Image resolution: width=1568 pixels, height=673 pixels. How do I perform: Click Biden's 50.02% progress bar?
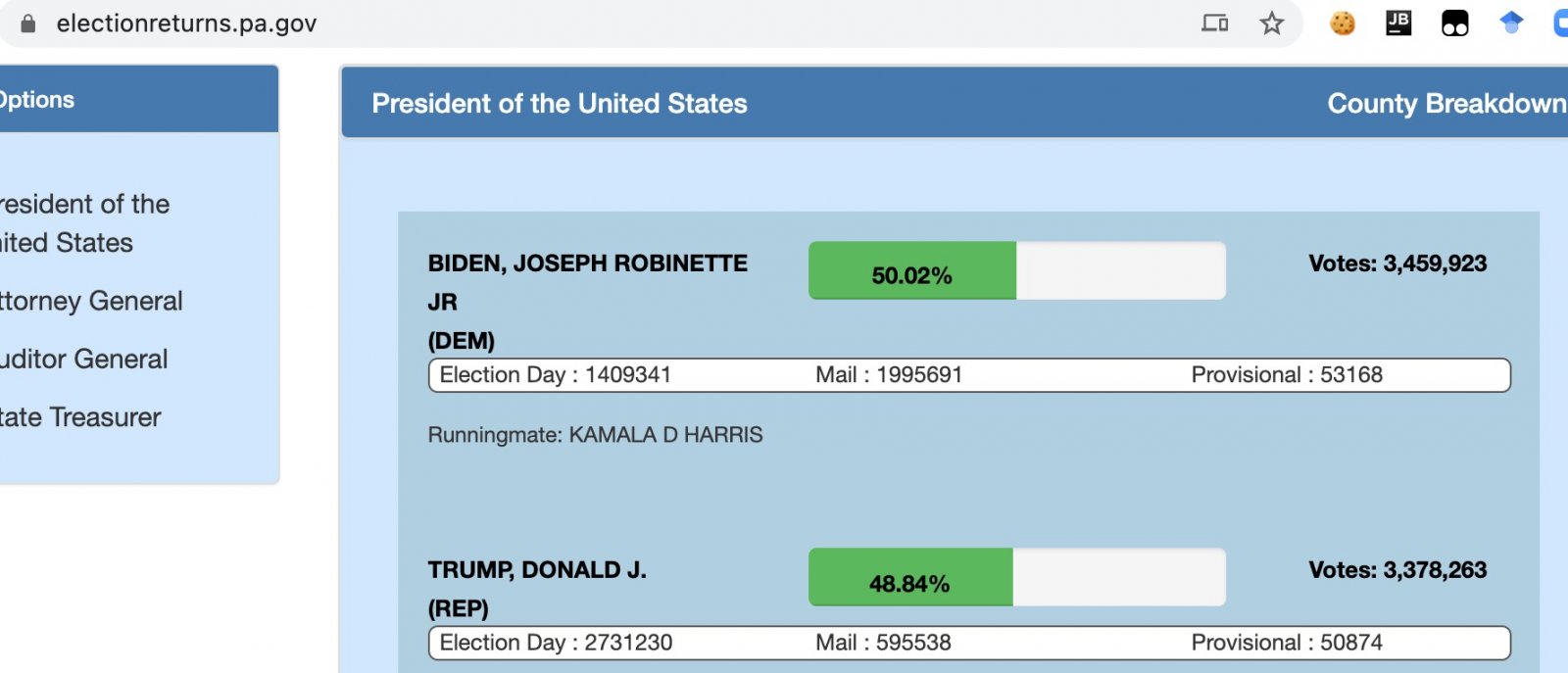pyautogui.click(x=1016, y=271)
